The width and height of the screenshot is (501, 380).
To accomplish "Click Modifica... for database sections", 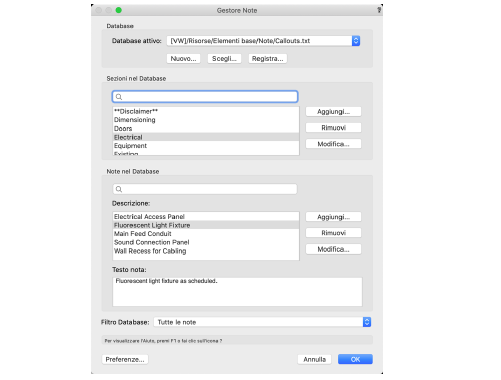I will (x=333, y=144).
